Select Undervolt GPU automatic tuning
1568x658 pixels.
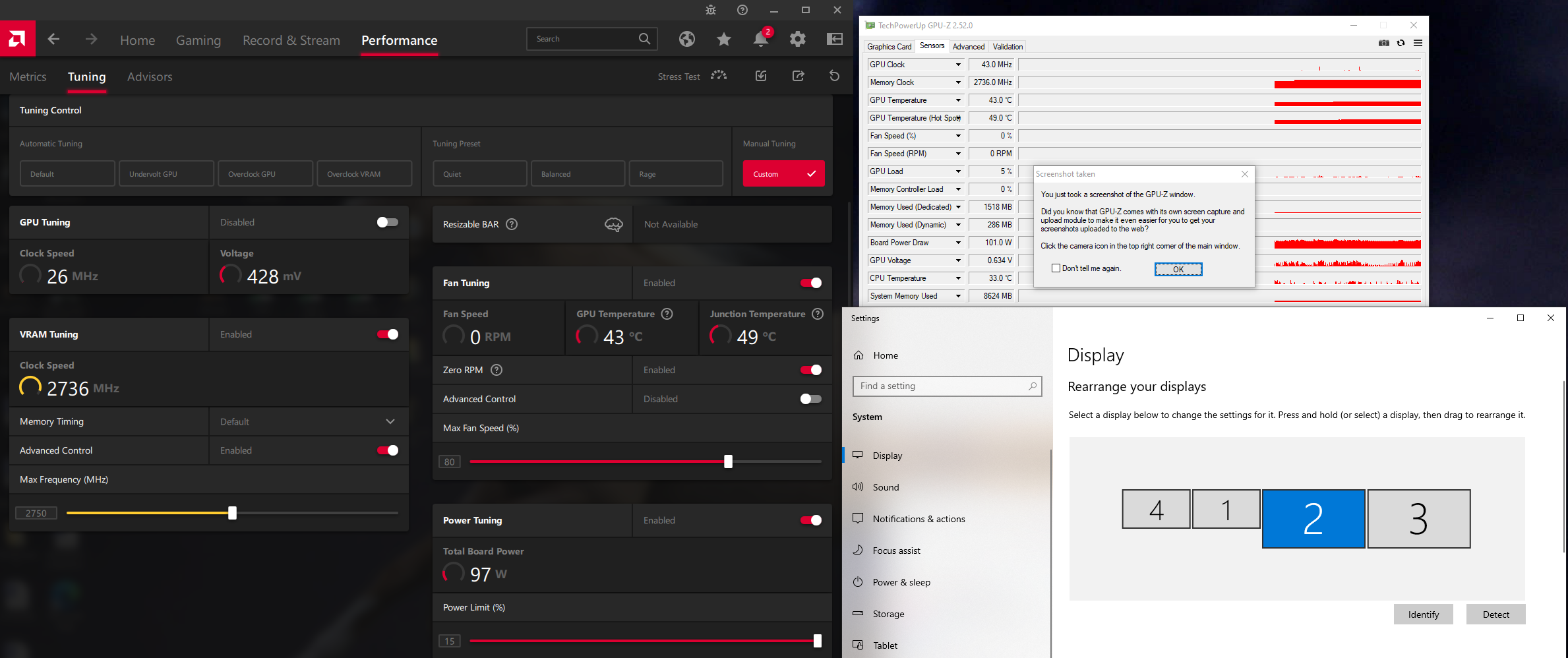pos(166,174)
